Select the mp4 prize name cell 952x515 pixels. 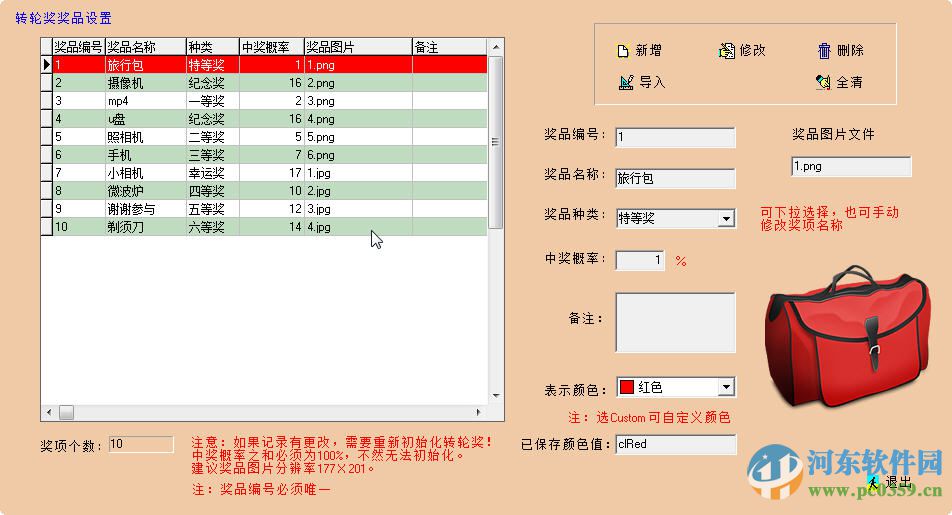(146, 101)
